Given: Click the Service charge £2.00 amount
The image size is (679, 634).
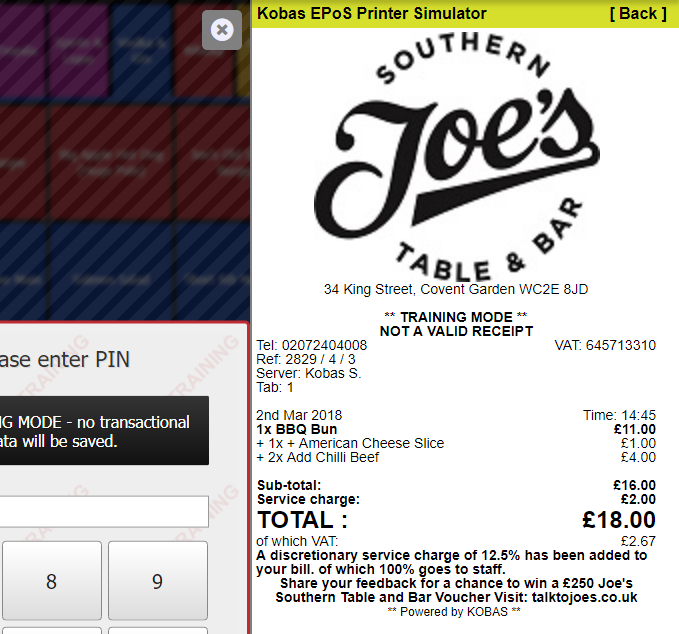Looking at the screenshot, I should pyautogui.click(x=638, y=499).
